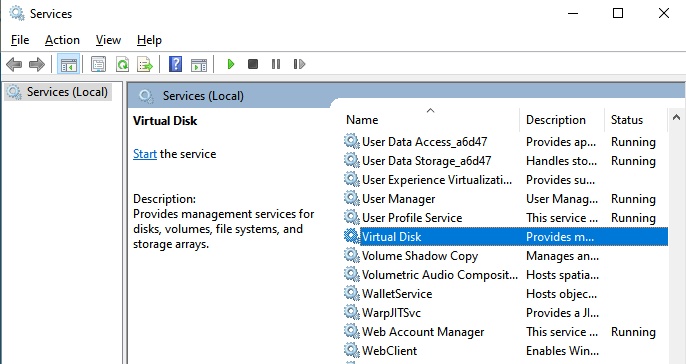Viewport: 686px width, 364px height.
Task: Click Running status of Web Account Manager
Action: click(x=633, y=332)
